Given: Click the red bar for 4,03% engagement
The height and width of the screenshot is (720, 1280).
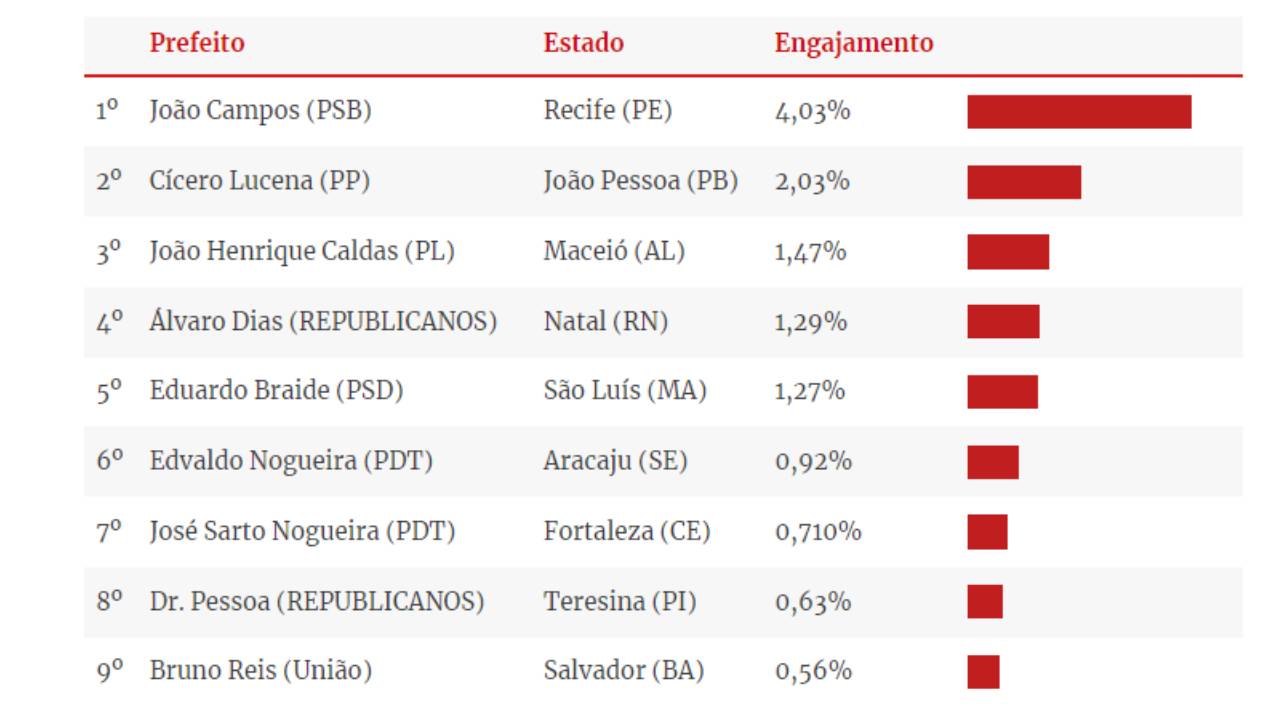Looking at the screenshot, I should pyautogui.click(x=1079, y=112).
